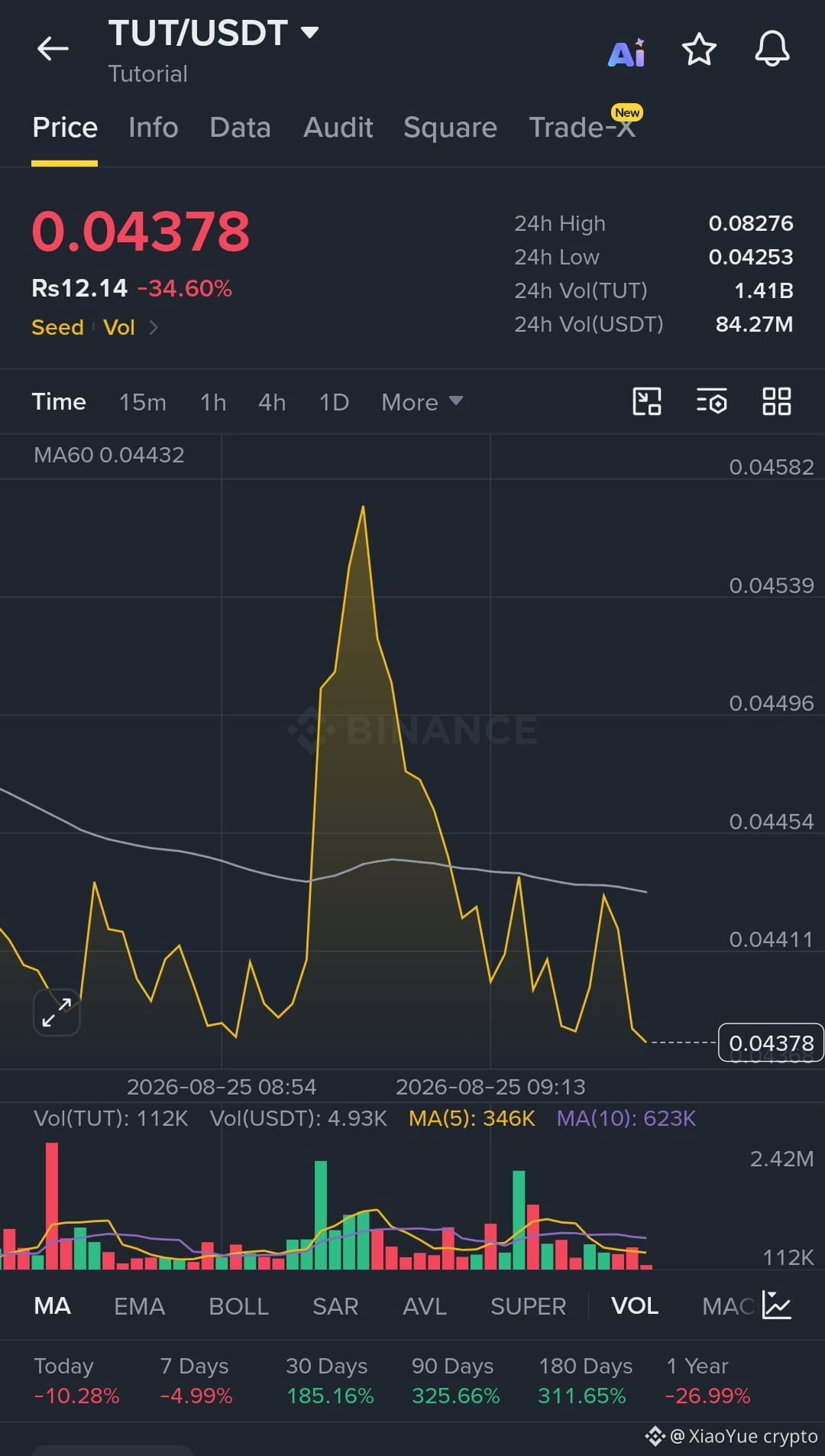Tap the -34.60% change value
This screenshot has height=1456, width=825.
coord(184,288)
